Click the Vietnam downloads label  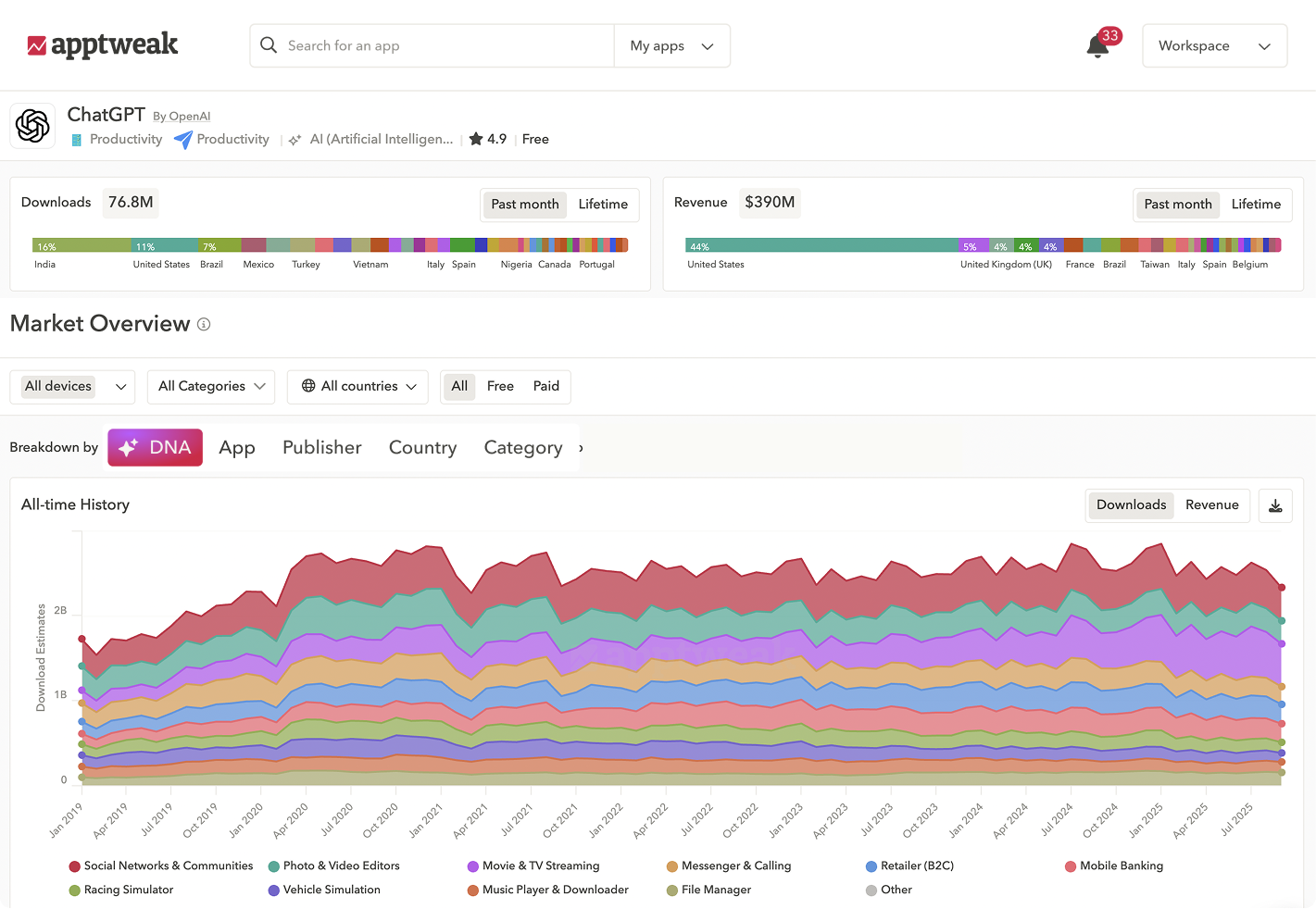click(x=370, y=265)
